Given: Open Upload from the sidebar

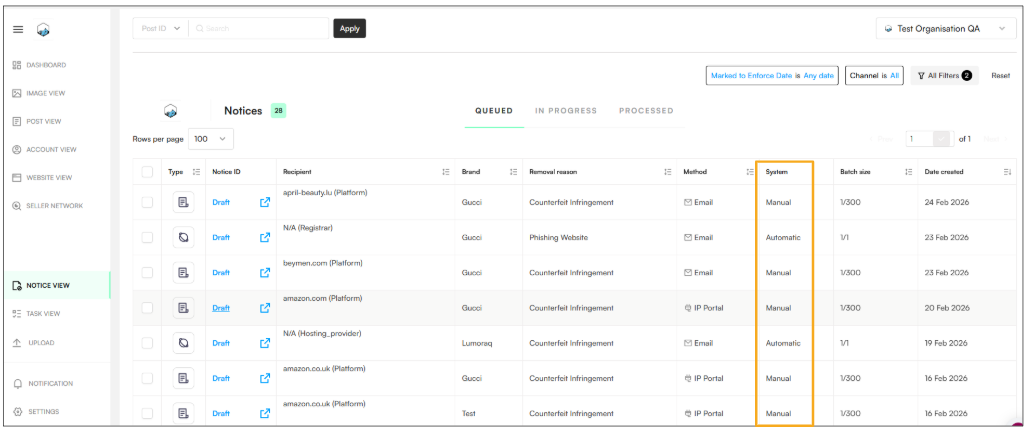Looking at the screenshot, I should (x=33, y=342).
